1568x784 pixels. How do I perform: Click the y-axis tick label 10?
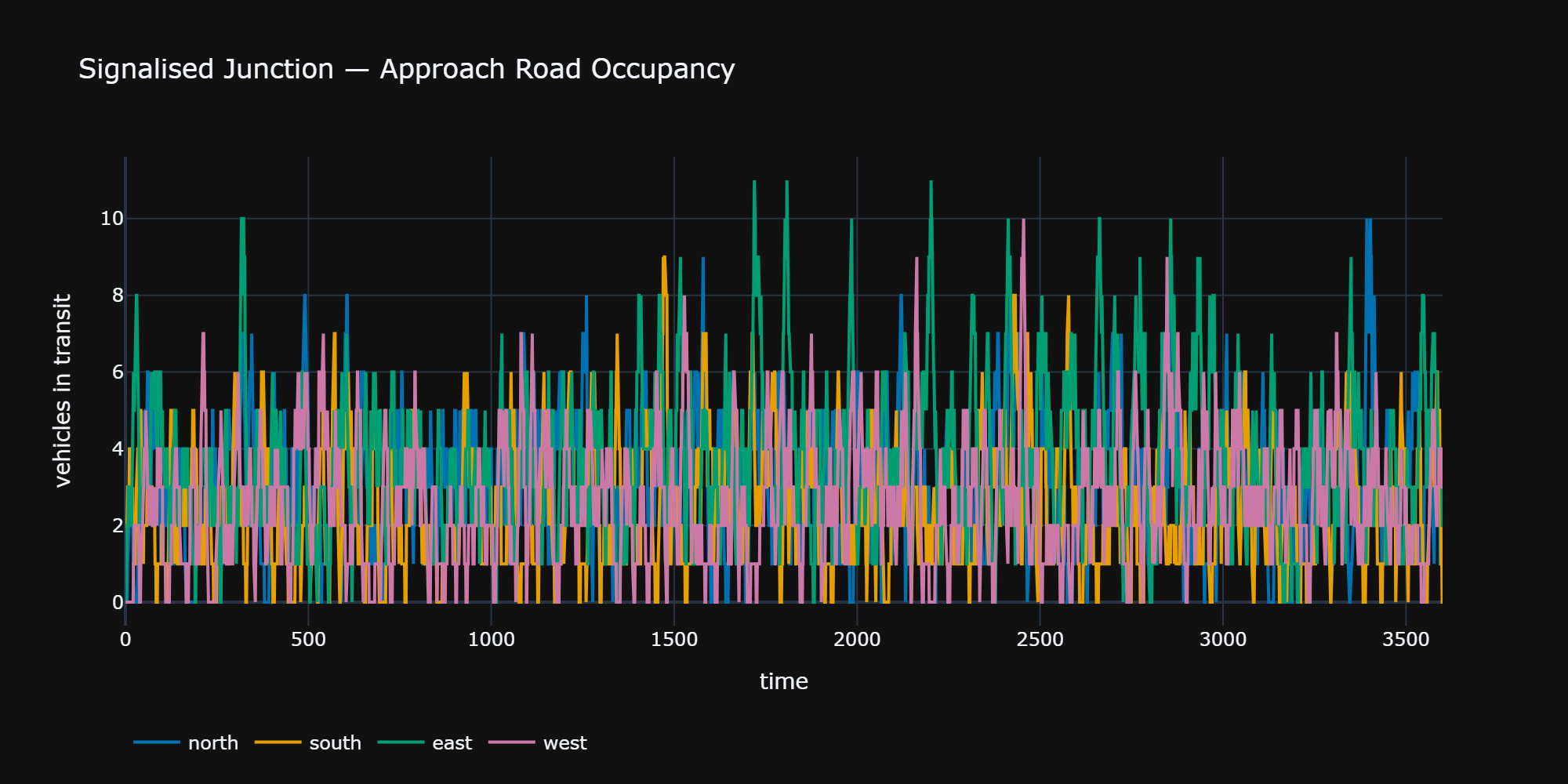[x=112, y=219]
